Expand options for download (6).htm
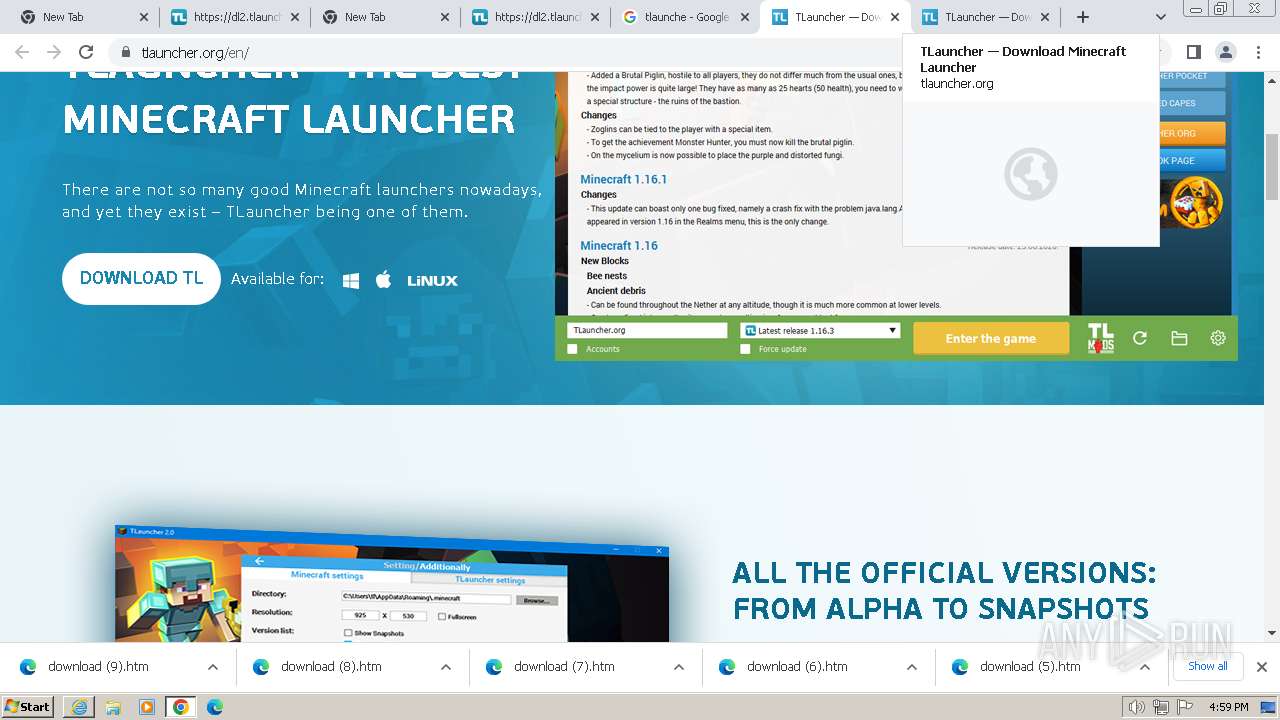This screenshot has width=1280, height=720. (912, 667)
